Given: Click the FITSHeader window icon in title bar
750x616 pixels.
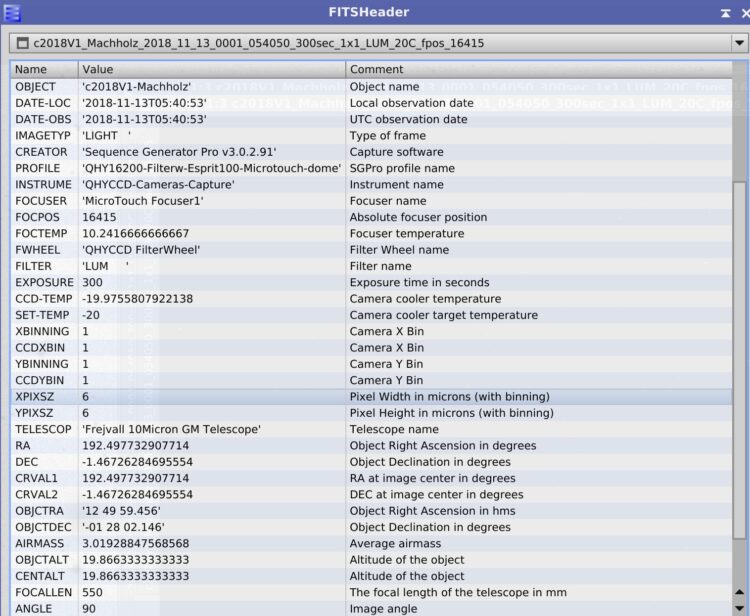Looking at the screenshot, I should (x=12, y=12).
